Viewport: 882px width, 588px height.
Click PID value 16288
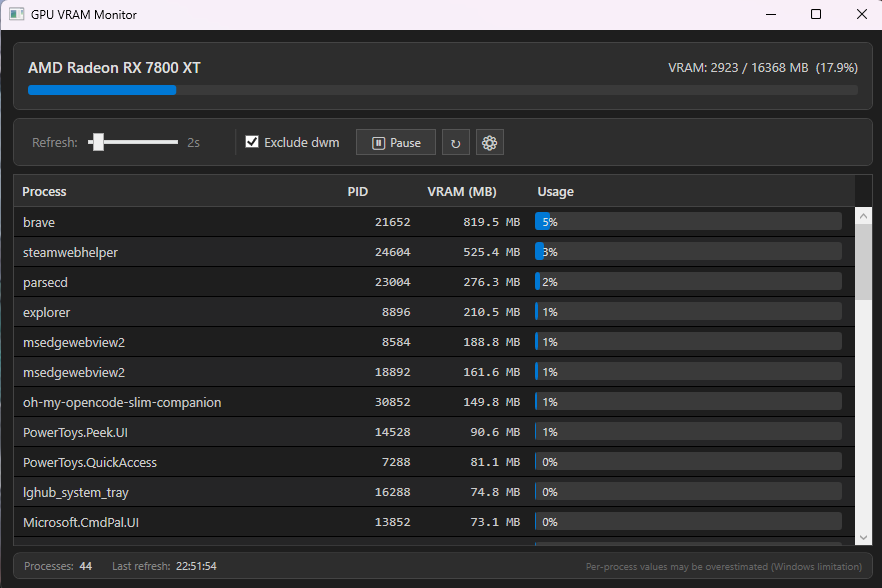pos(393,492)
